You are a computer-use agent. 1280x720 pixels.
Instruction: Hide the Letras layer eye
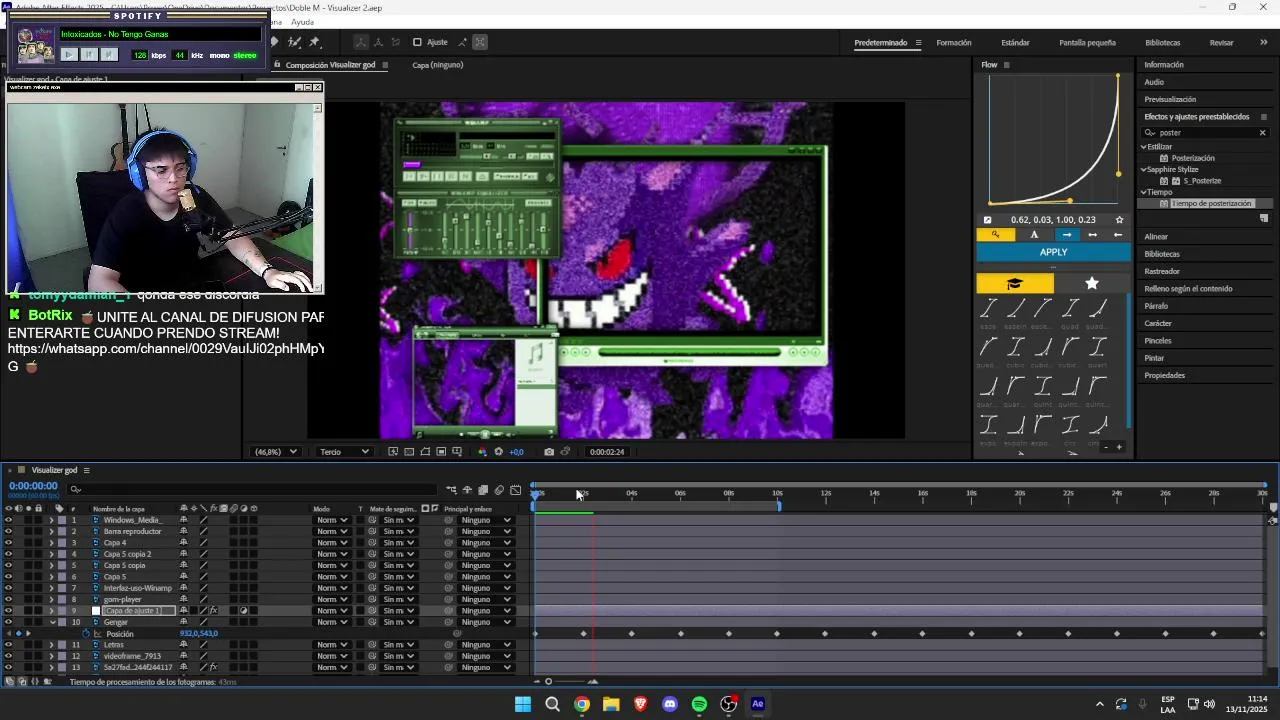click(x=9, y=645)
